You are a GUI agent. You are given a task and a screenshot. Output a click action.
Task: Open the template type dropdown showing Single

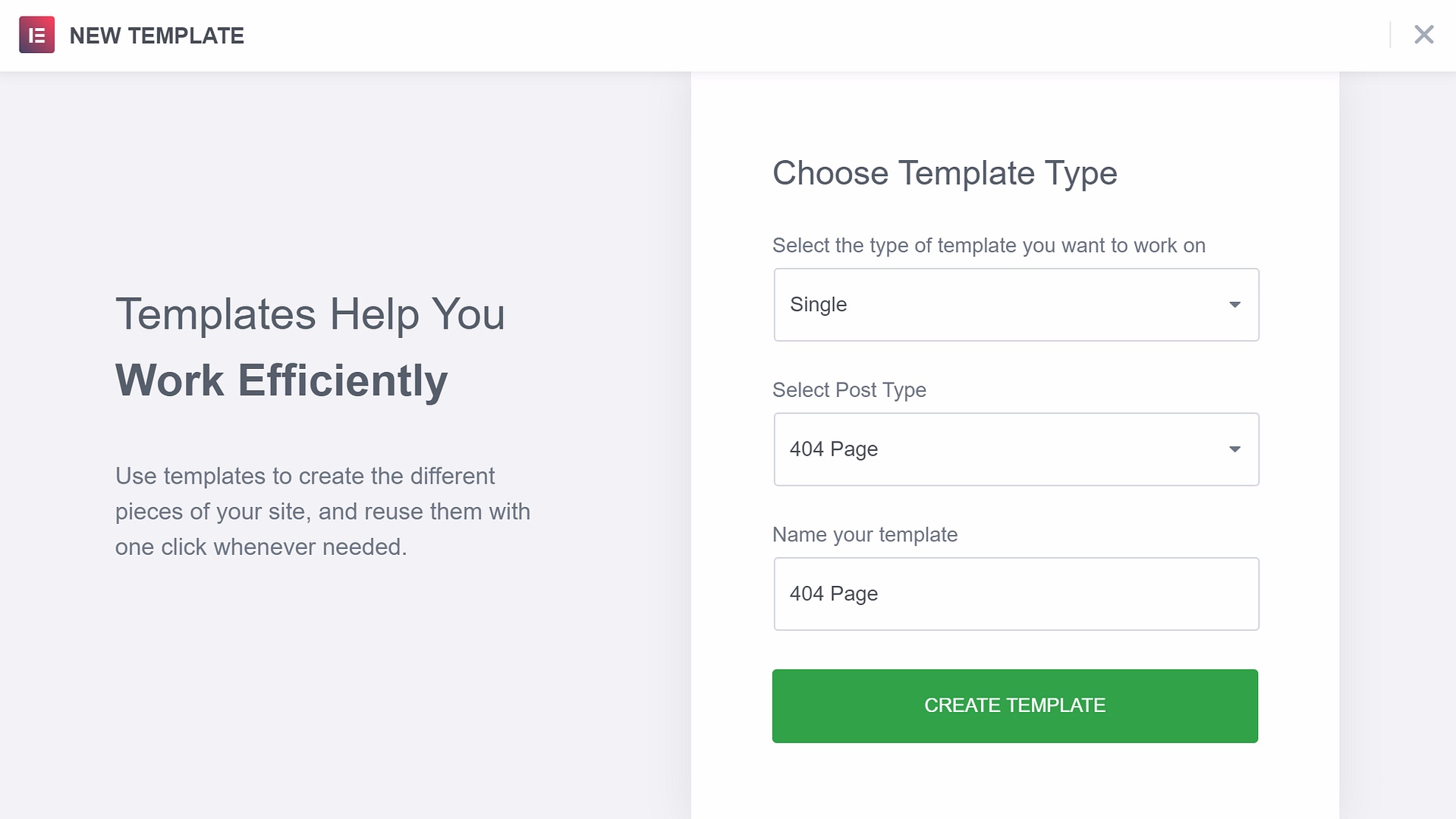(x=1015, y=304)
